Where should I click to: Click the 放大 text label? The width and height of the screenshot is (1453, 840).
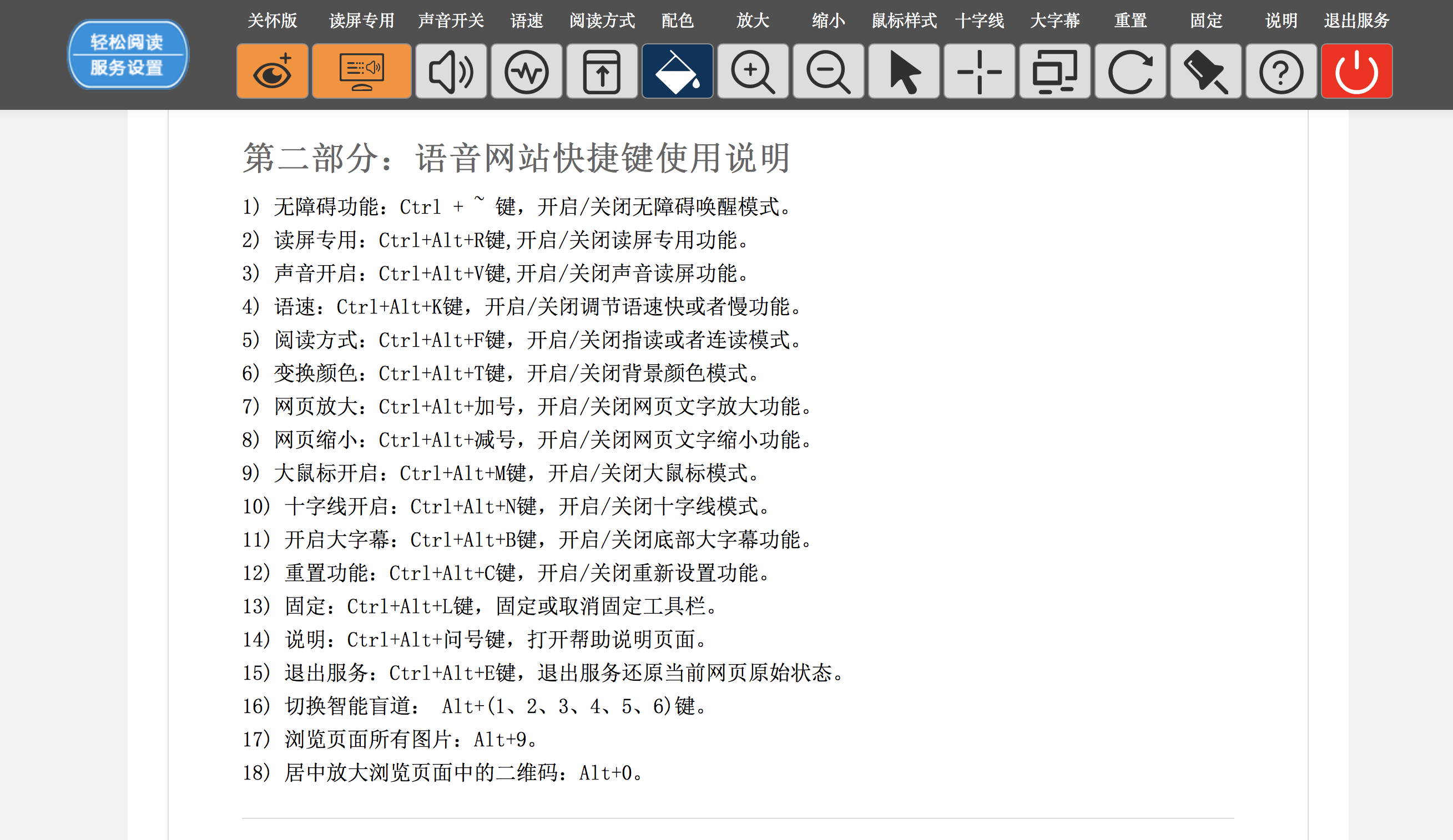(x=753, y=21)
